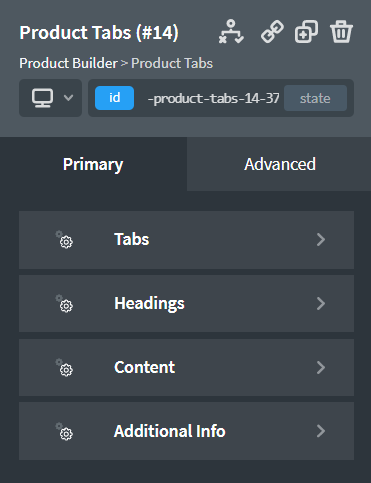The width and height of the screenshot is (371, 483).
Task: Click the blue id selector button
Action: pyautogui.click(x=114, y=98)
